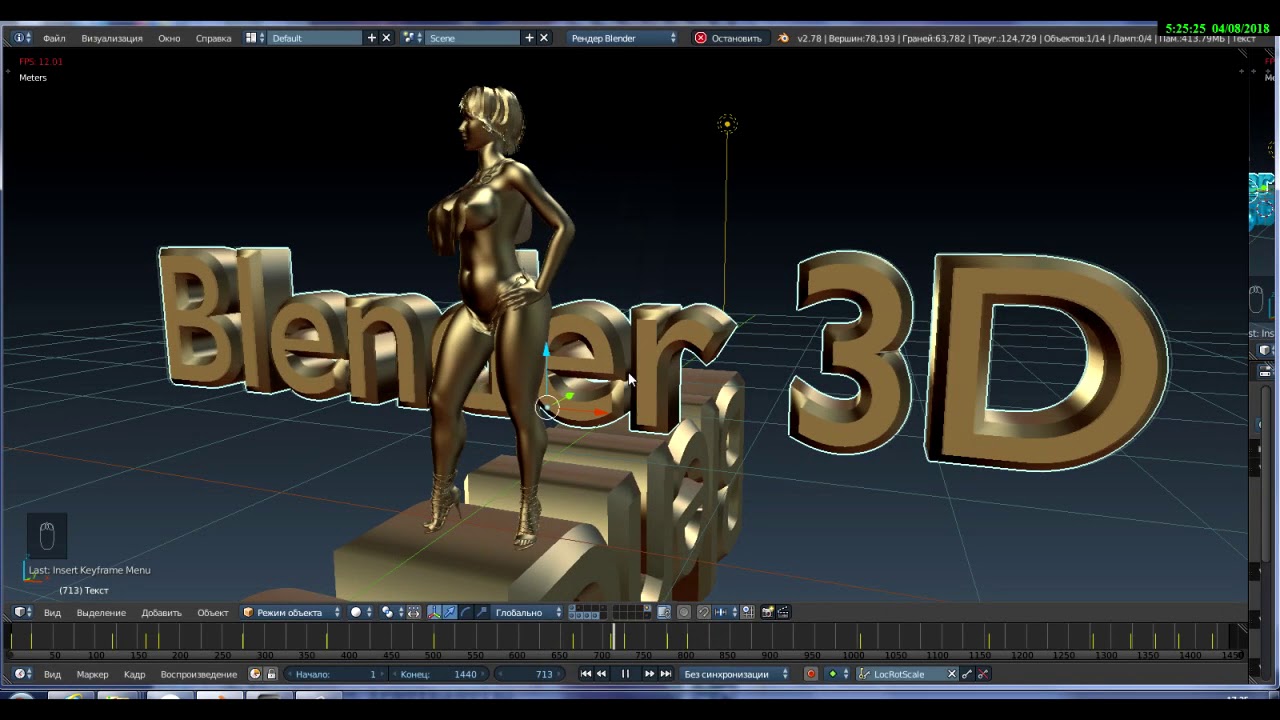Jump to previous keyframe

tap(601, 674)
